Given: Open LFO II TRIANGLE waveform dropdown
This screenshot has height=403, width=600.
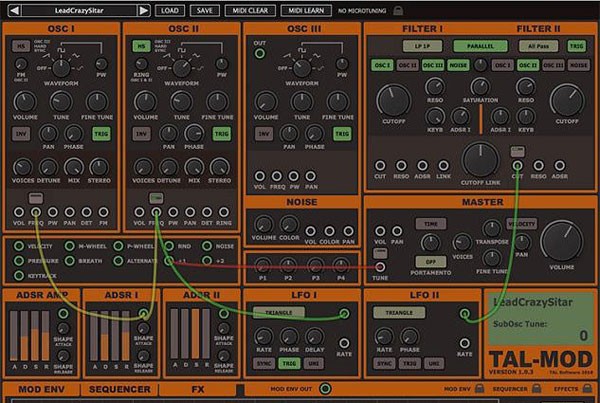Looking at the screenshot, I should [399, 313].
